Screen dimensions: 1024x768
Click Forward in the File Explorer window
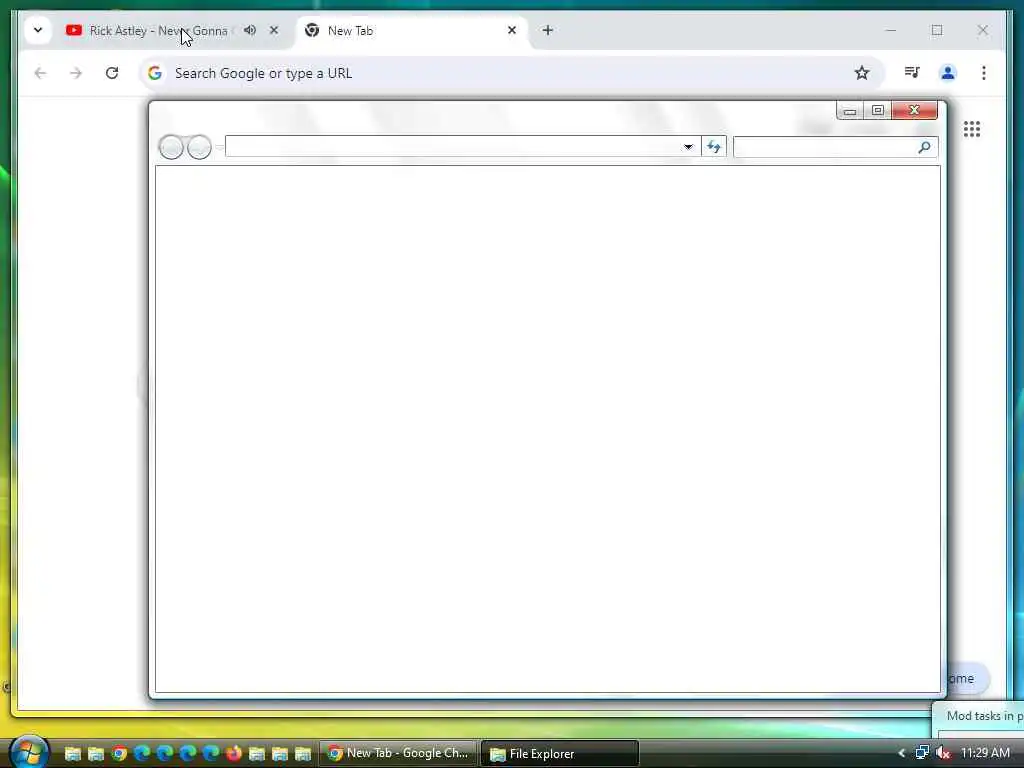point(199,147)
